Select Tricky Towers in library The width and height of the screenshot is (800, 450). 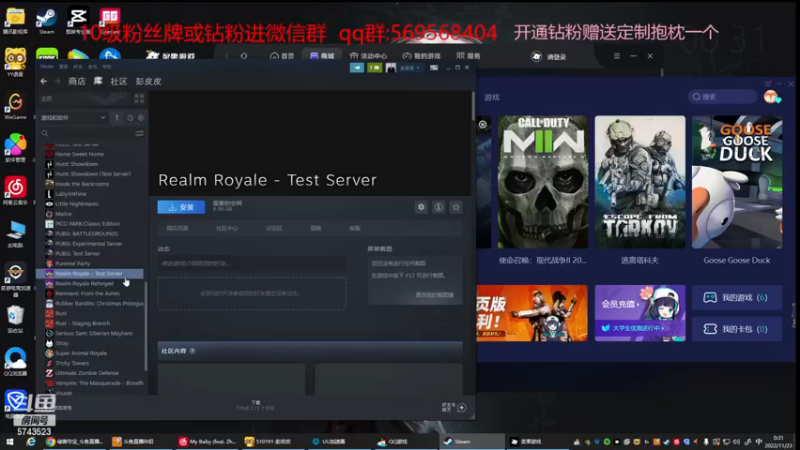tap(72, 363)
